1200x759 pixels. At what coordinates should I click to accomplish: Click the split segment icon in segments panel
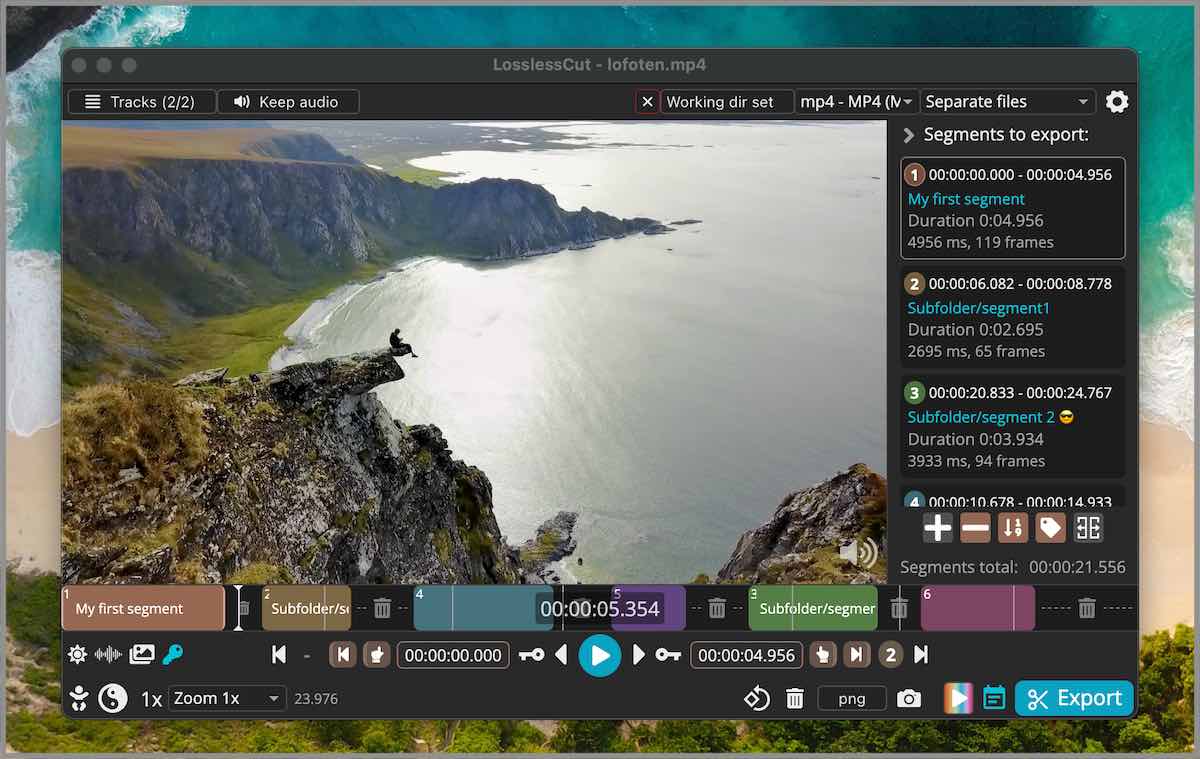1087,527
